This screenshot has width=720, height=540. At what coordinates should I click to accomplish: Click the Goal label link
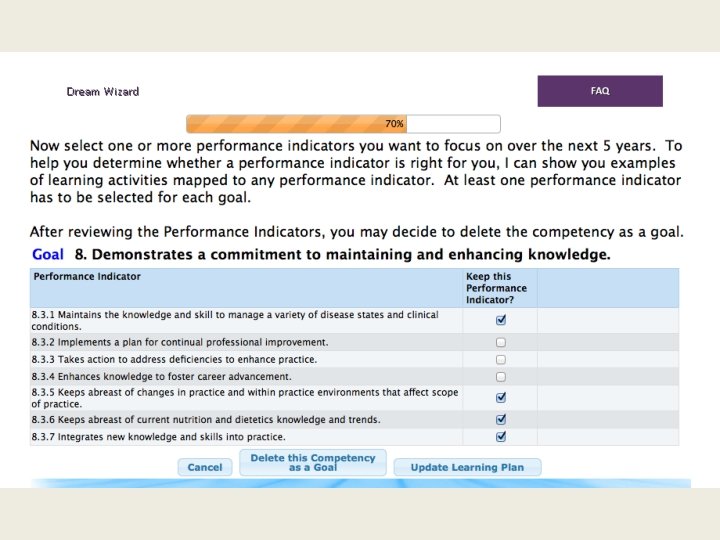tap(48, 254)
